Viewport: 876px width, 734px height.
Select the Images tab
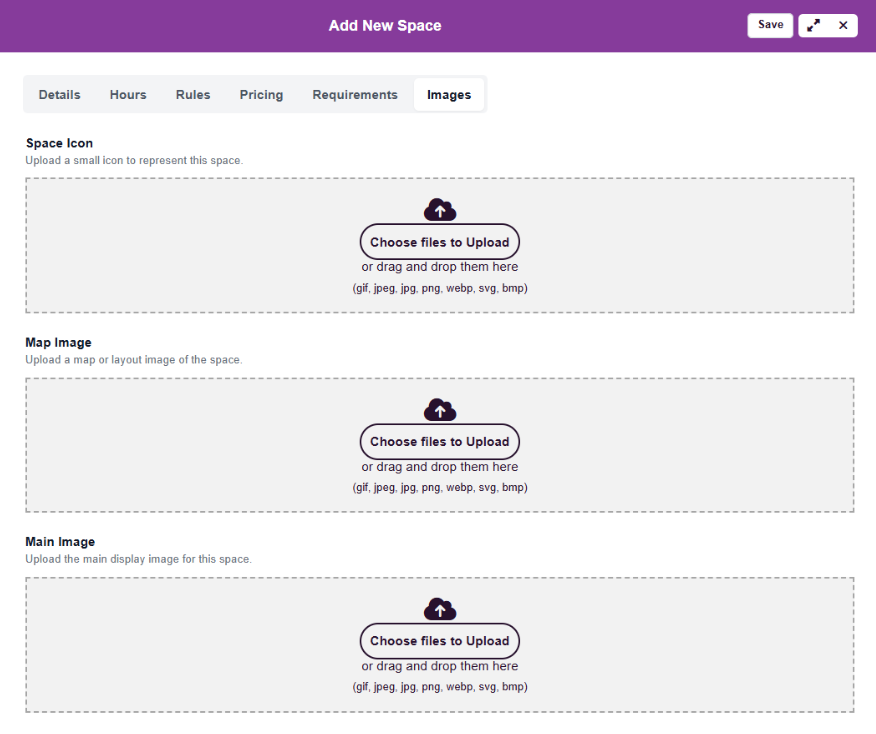click(449, 95)
